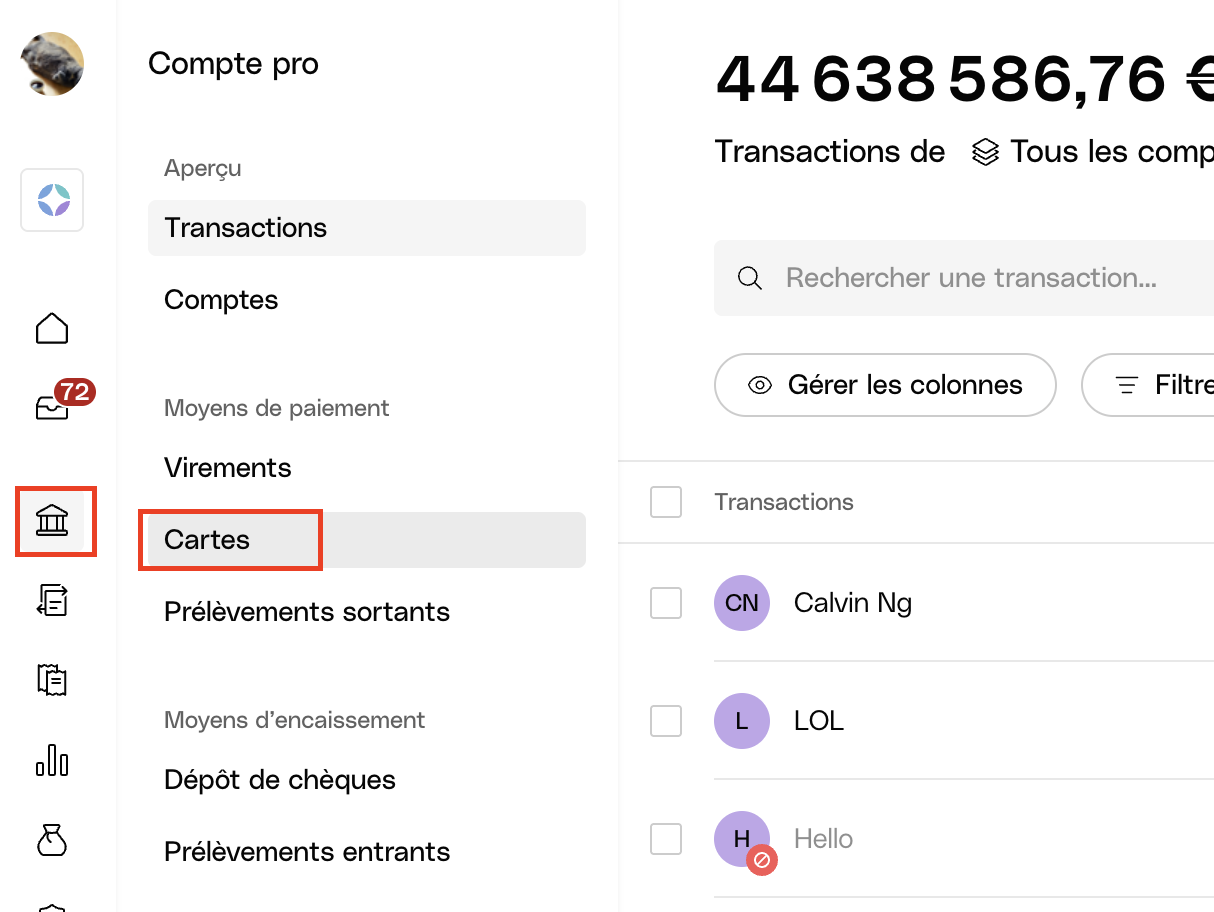
Task: Open the invoice transfer icon in sidebar
Action: [52, 600]
